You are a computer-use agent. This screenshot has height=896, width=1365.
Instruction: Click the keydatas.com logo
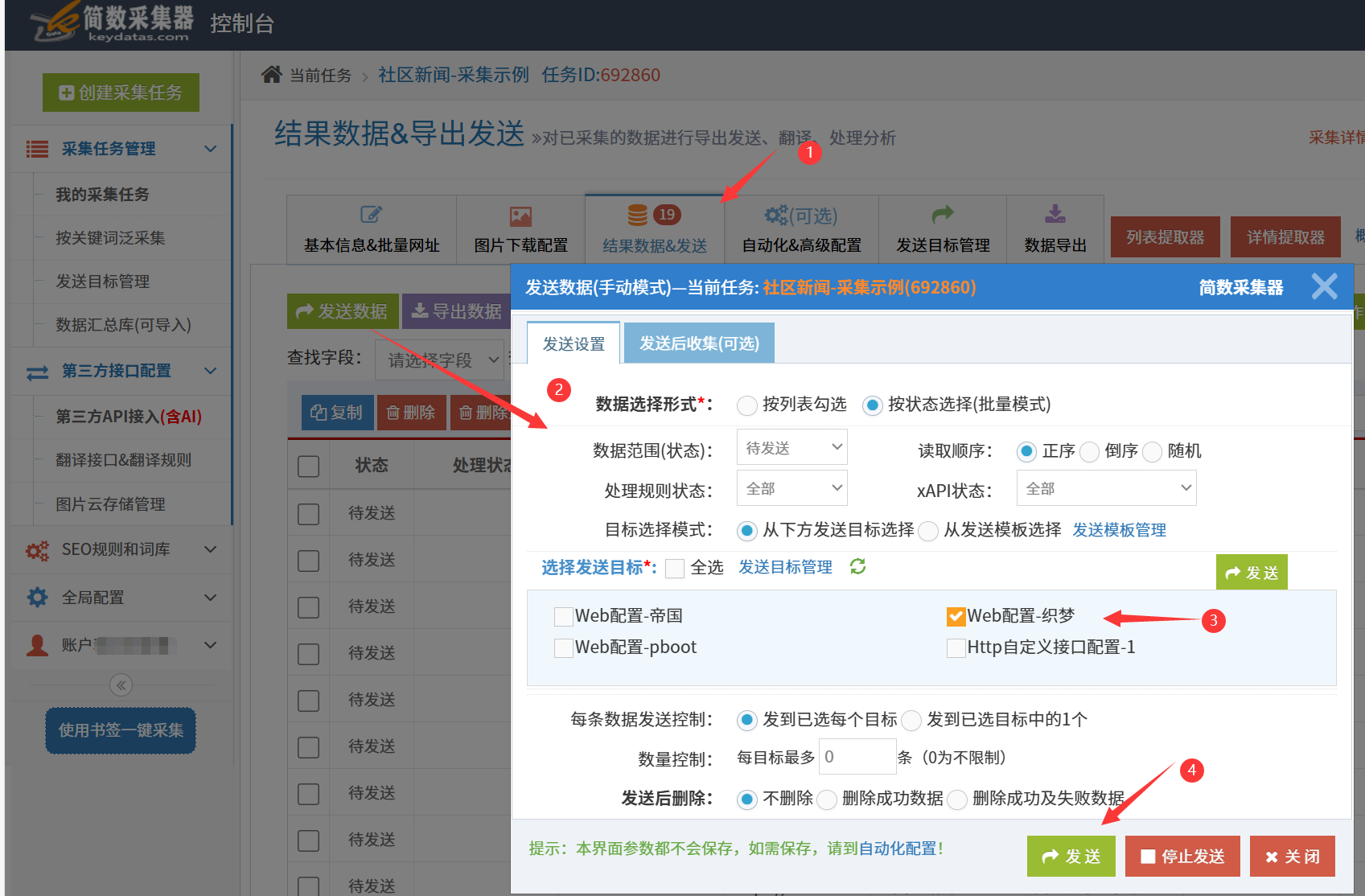pos(113,23)
